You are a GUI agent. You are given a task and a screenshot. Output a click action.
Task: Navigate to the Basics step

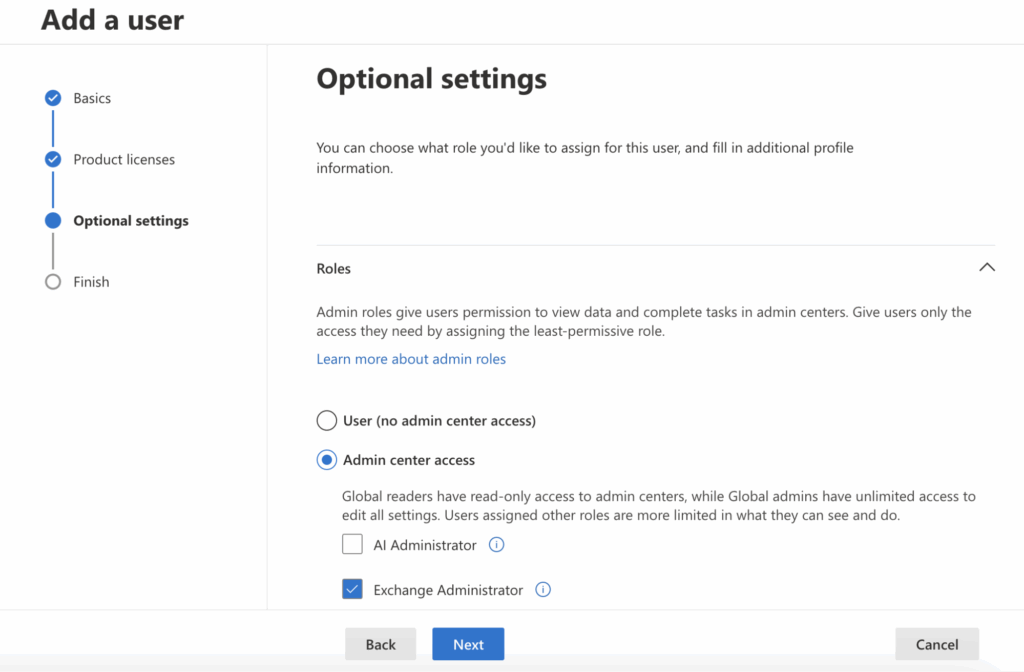click(92, 98)
